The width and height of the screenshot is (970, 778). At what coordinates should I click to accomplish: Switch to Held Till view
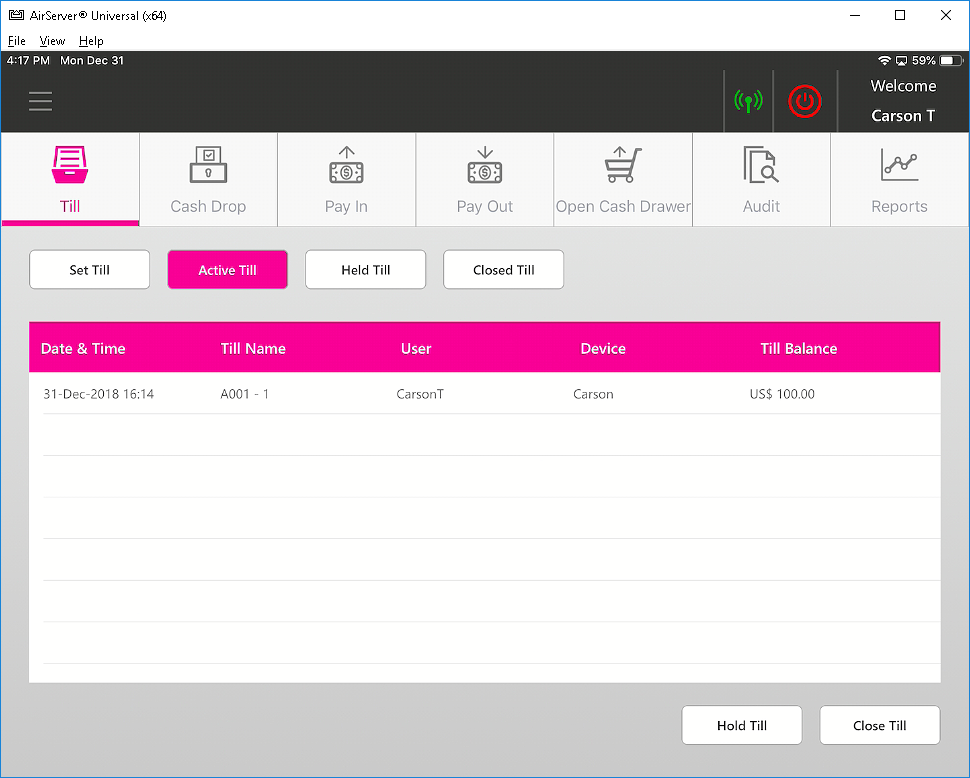click(x=366, y=270)
